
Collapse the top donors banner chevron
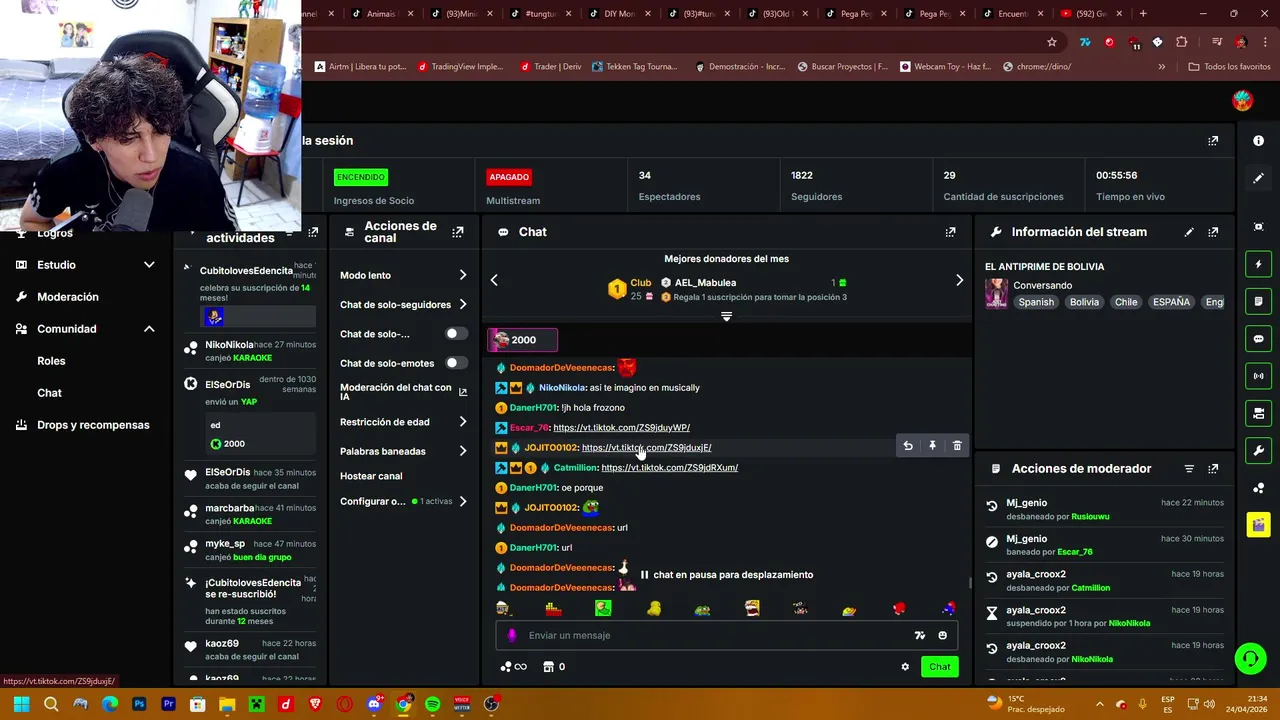727,316
